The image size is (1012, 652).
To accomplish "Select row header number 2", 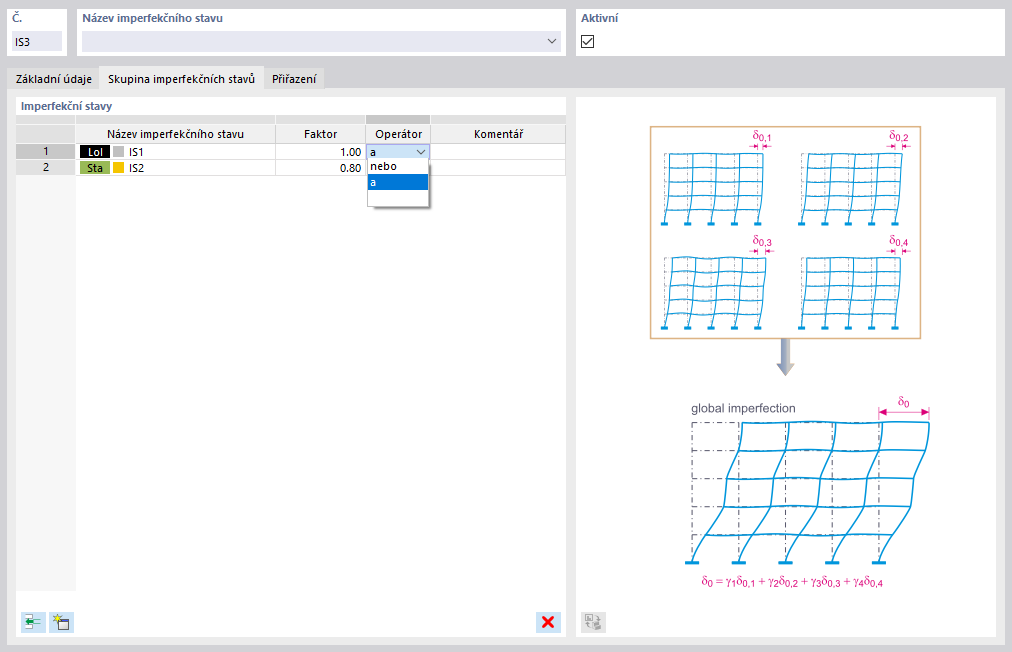I will [46, 167].
